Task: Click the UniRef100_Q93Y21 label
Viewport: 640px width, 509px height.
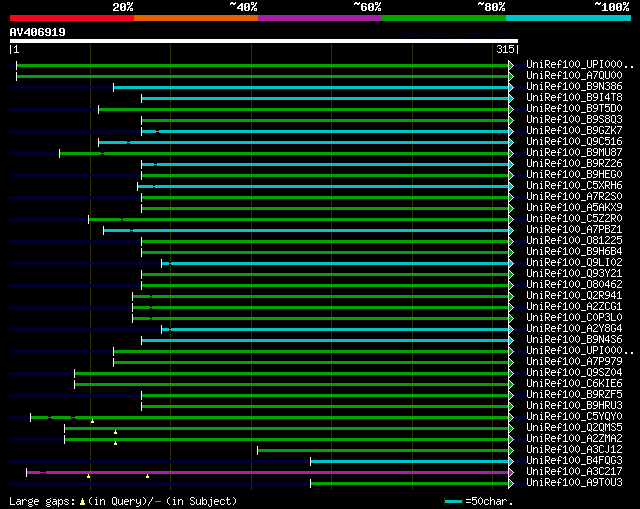Action: [574, 274]
